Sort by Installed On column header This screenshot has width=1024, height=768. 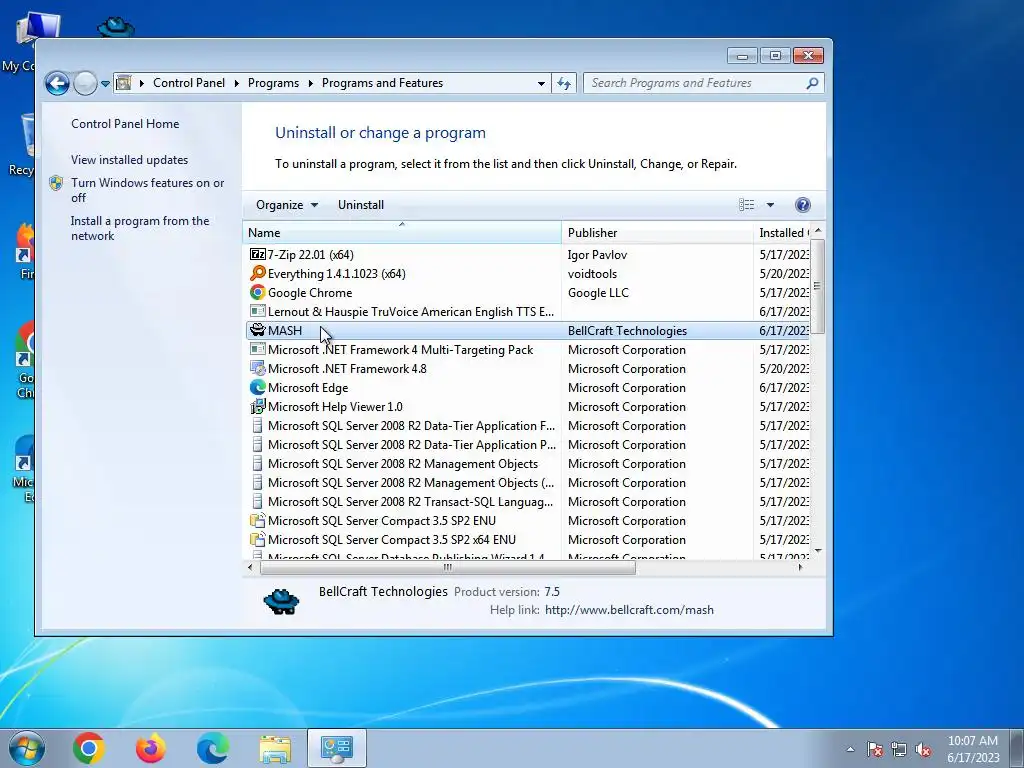782,232
